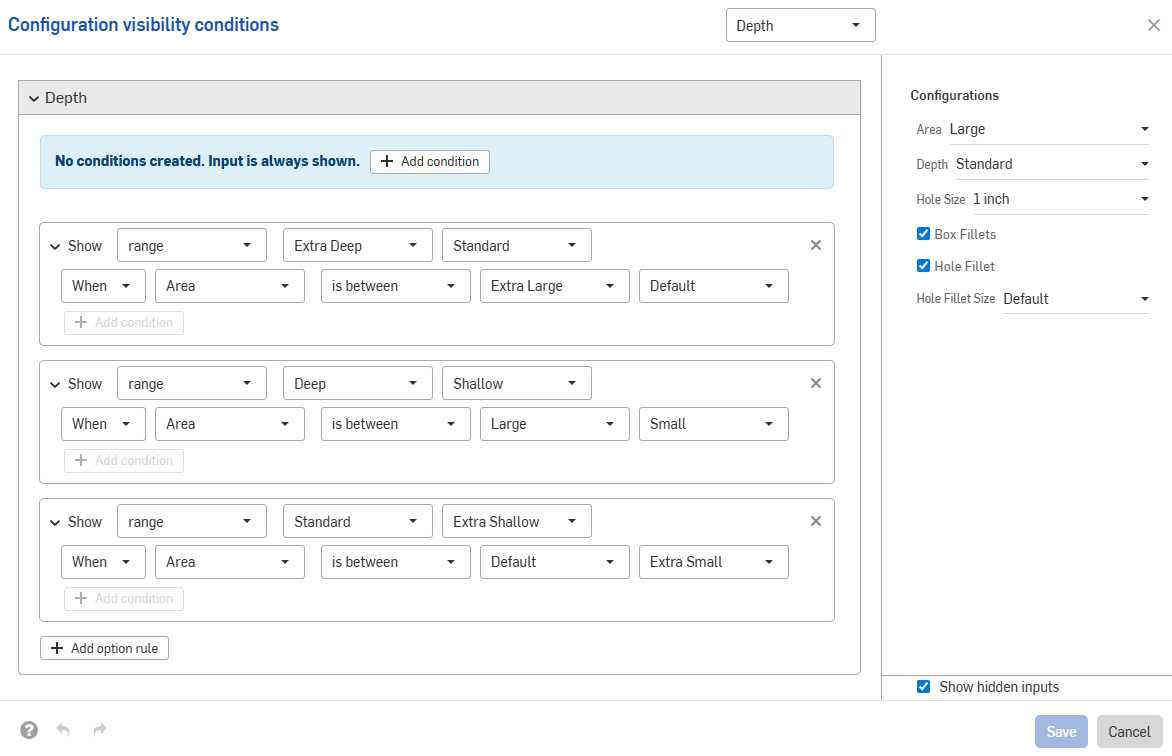Open the Depth selector at the top
1172x756 pixels.
[800, 25]
